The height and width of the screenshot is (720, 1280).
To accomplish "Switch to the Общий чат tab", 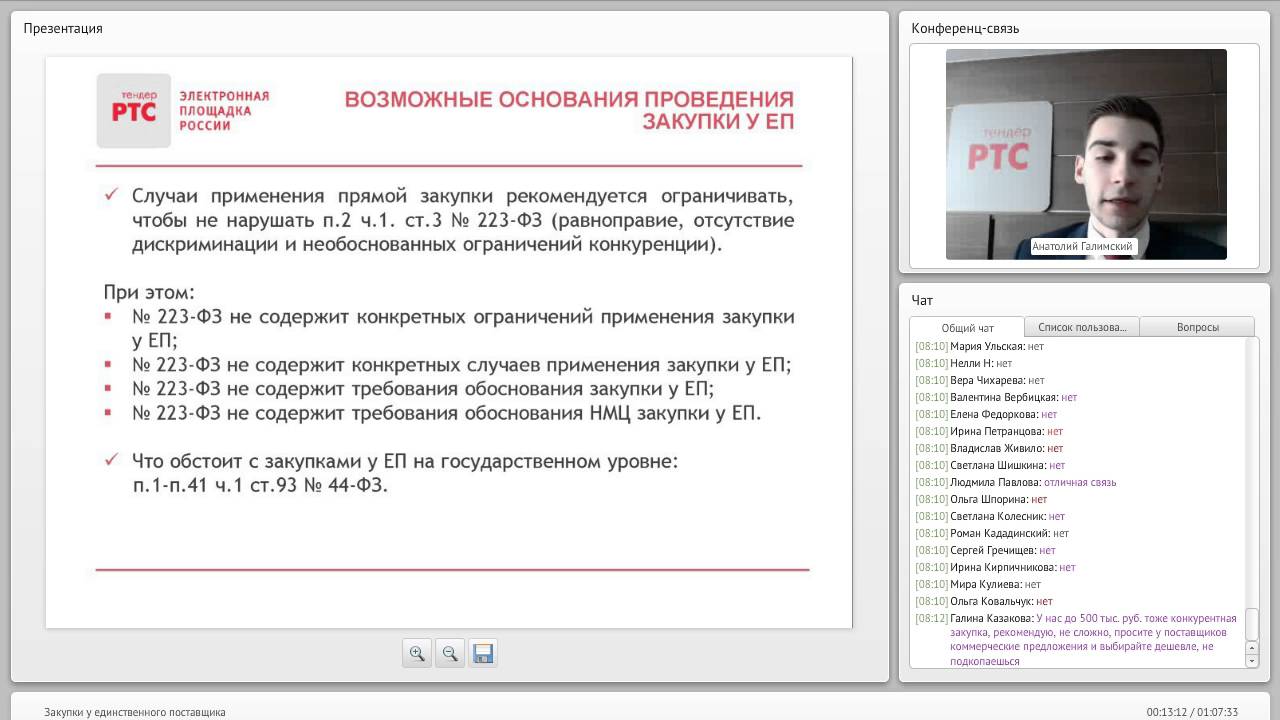I will pos(967,327).
